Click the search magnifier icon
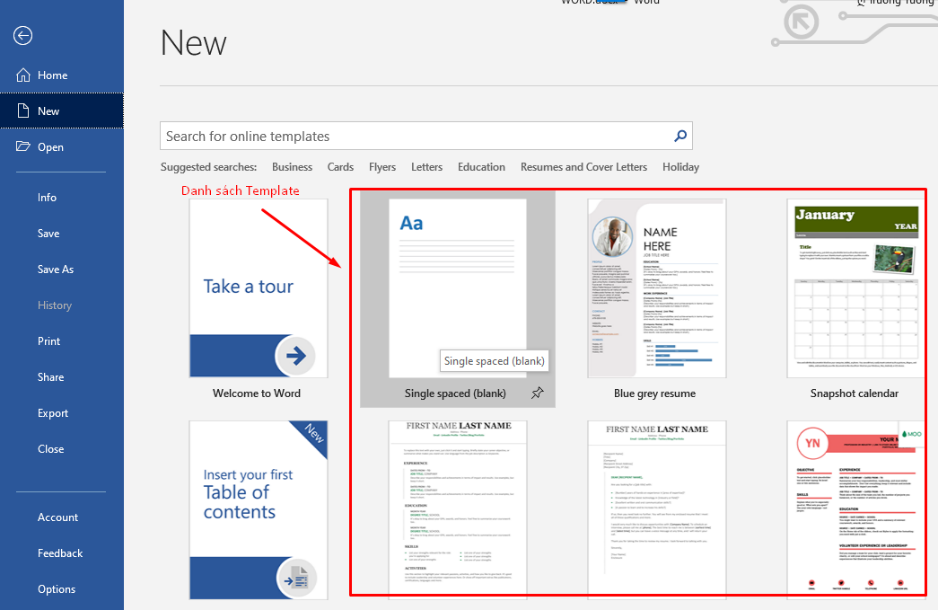The height and width of the screenshot is (610, 938). 680,136
